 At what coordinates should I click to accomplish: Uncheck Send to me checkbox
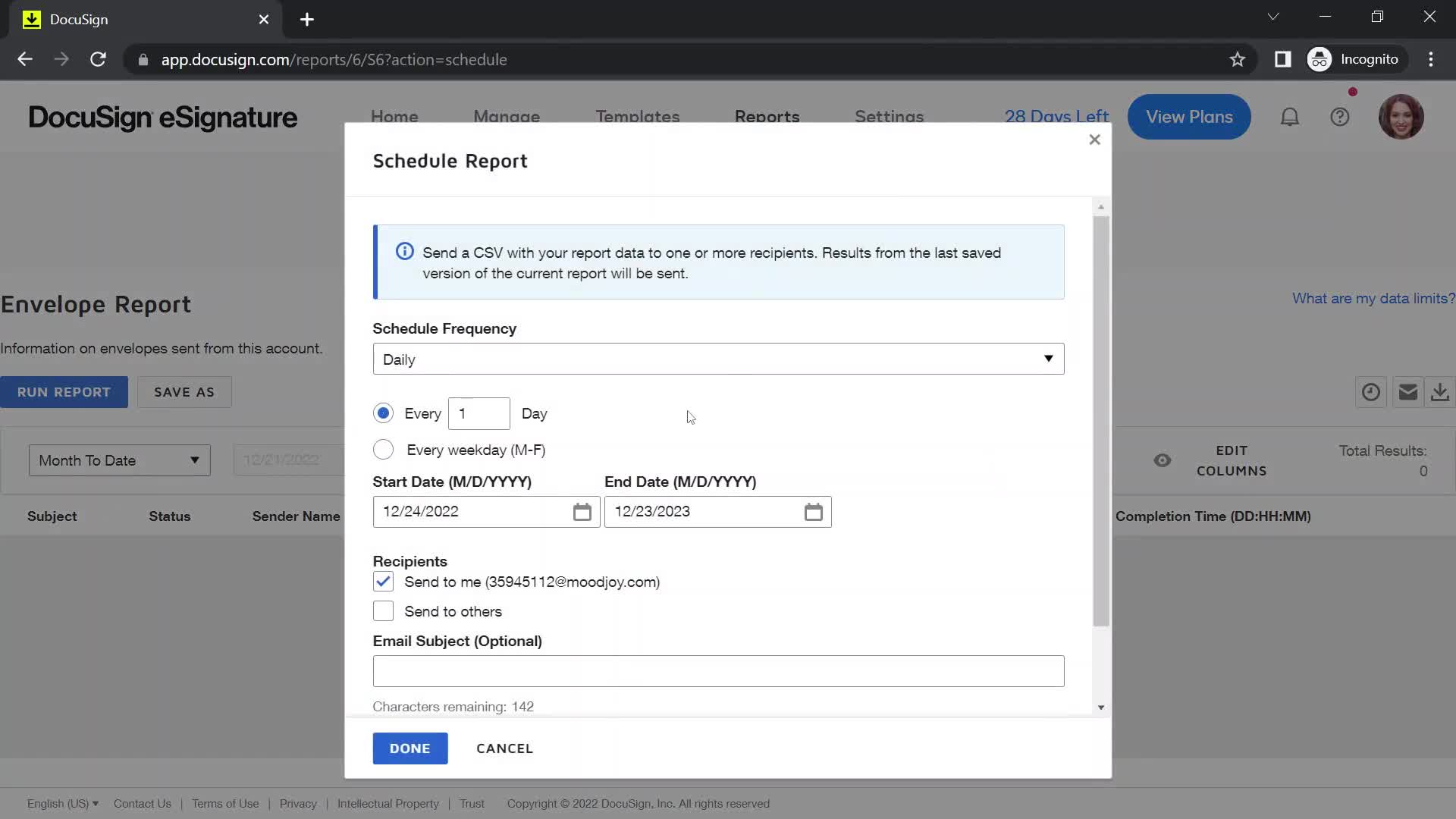pyautogui.click(x=383, y=582)
